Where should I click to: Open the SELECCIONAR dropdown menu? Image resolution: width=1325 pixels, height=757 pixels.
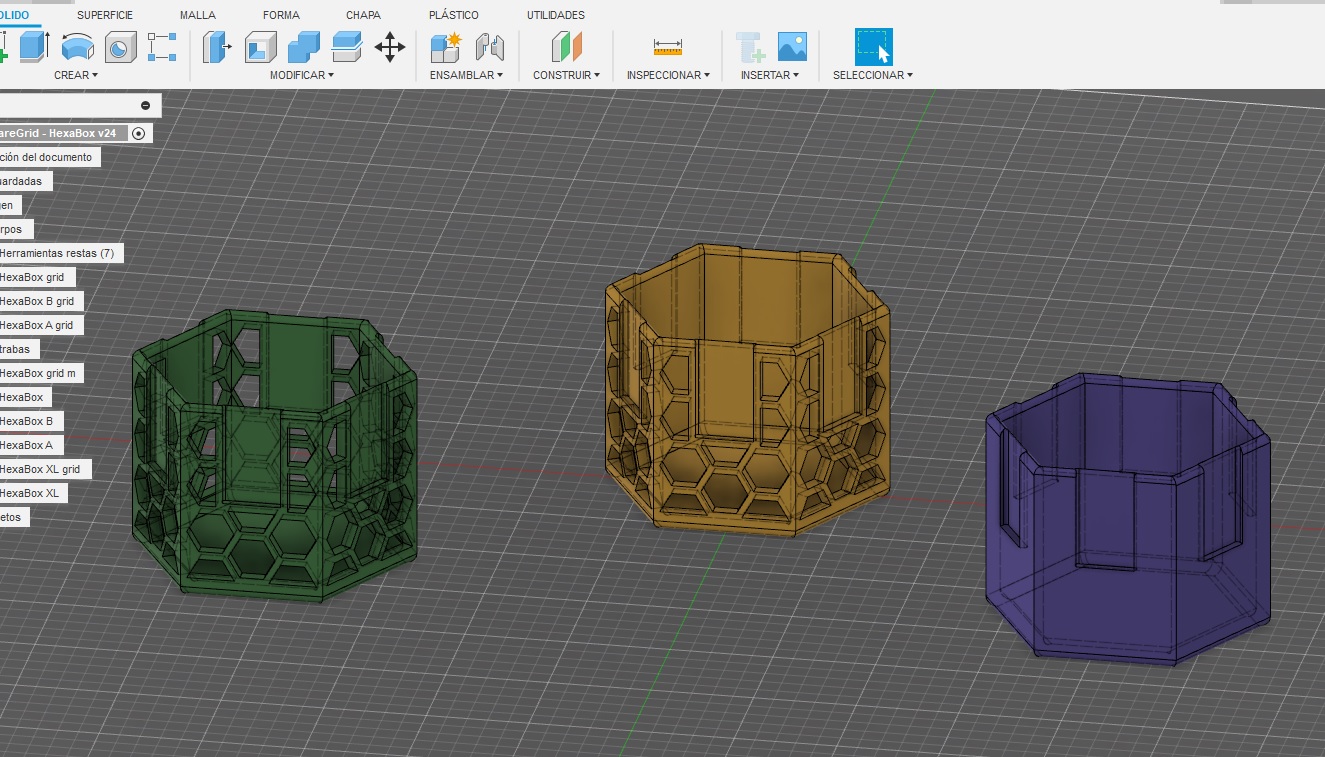(x=873, y=75)
